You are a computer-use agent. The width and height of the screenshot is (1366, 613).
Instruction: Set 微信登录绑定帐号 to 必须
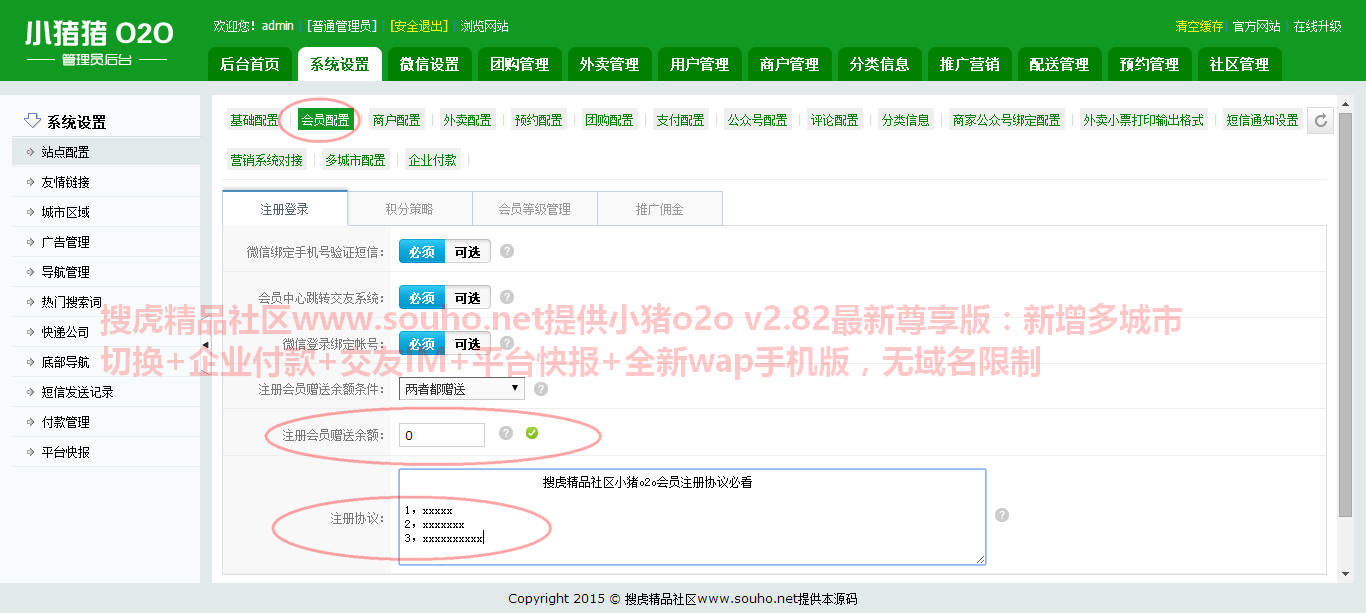point(421,344)
